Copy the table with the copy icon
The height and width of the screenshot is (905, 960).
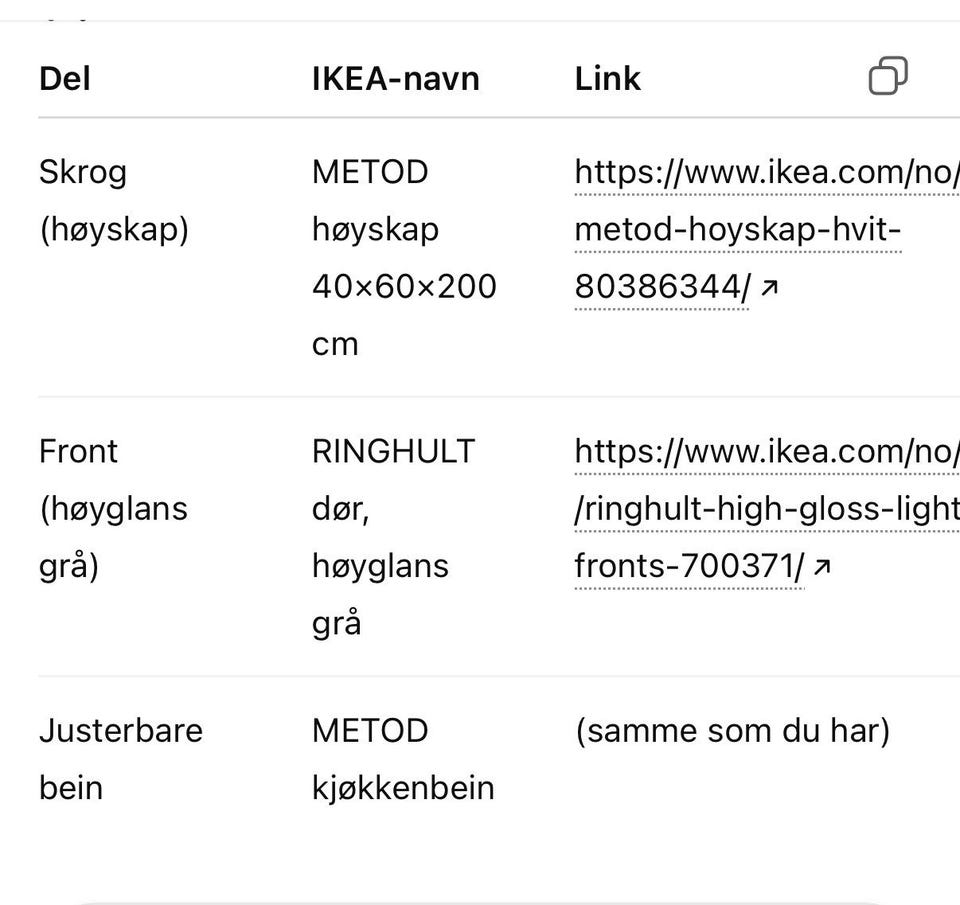coord(888,76)
